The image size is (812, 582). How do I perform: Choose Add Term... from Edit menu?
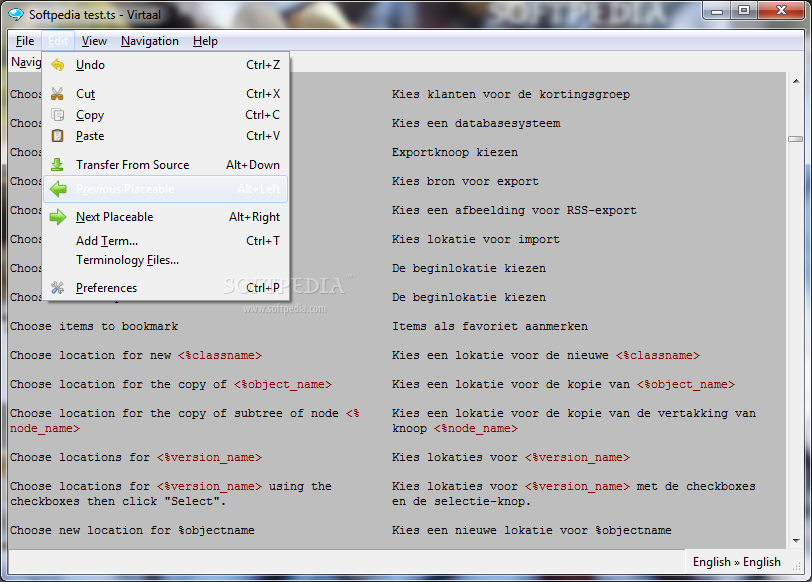(166, 241)
